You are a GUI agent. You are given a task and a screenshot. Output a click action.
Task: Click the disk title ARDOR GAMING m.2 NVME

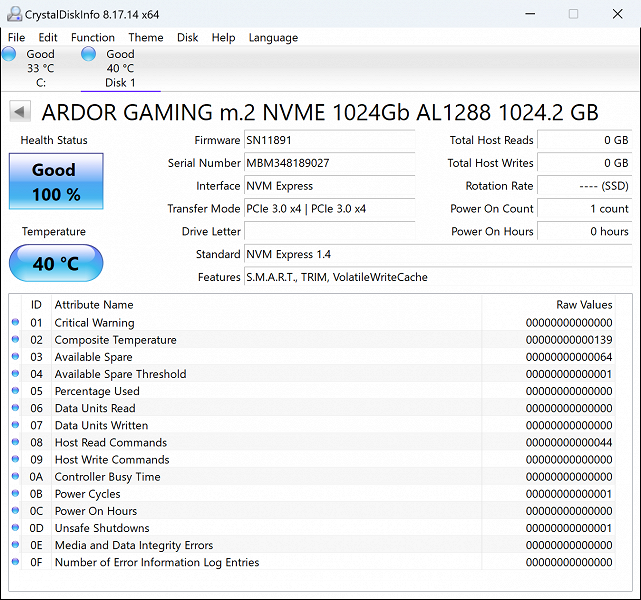320,112
